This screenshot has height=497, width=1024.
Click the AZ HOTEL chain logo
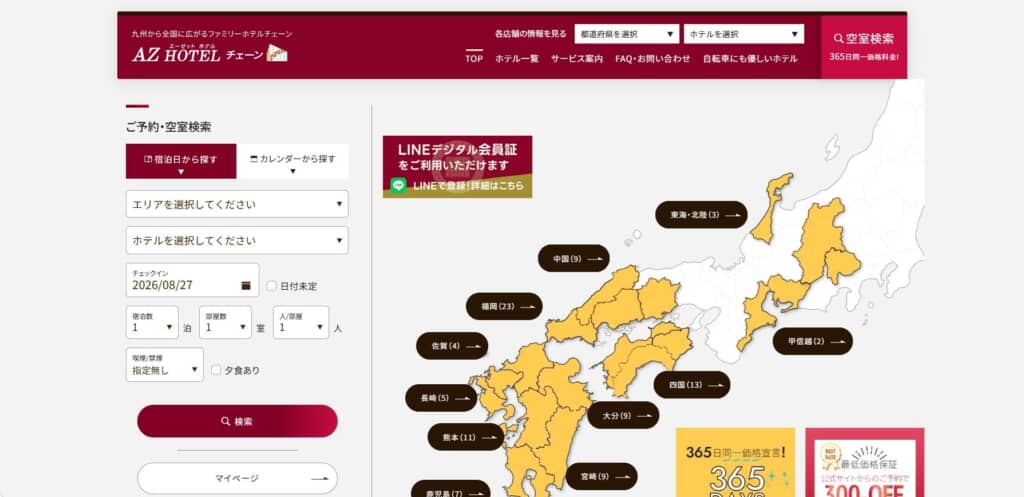(x=210, y=54)
